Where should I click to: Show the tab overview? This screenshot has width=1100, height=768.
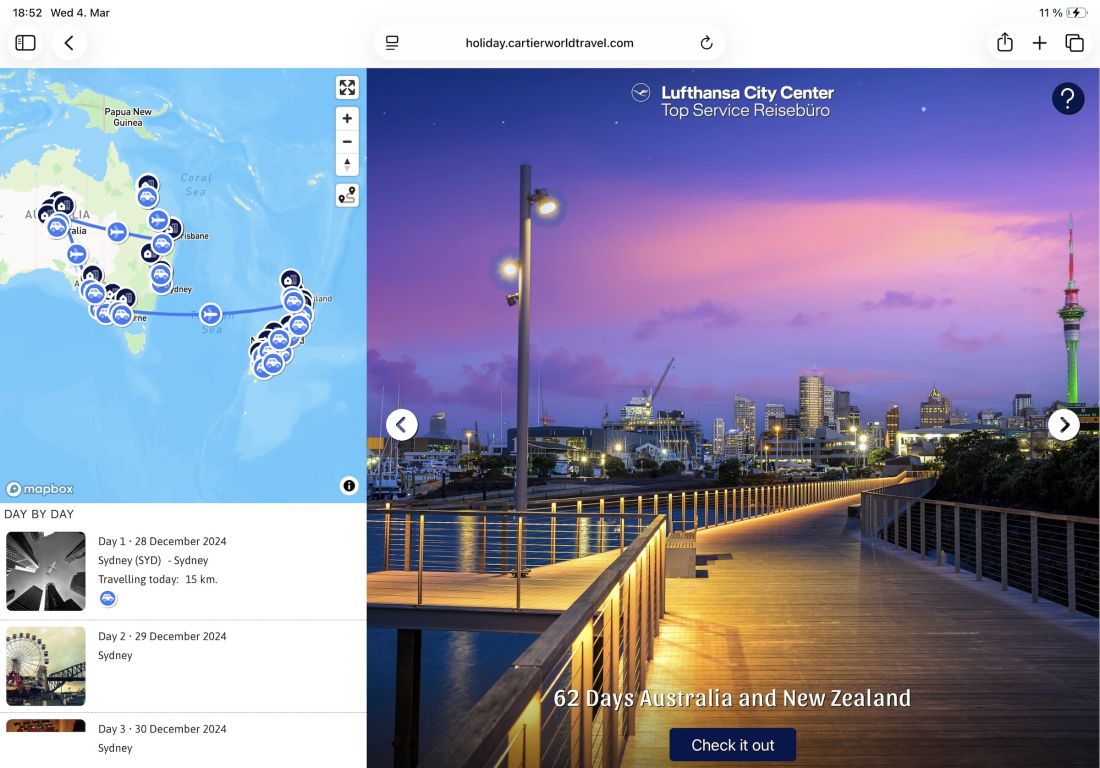click(x=1075, y=43)
